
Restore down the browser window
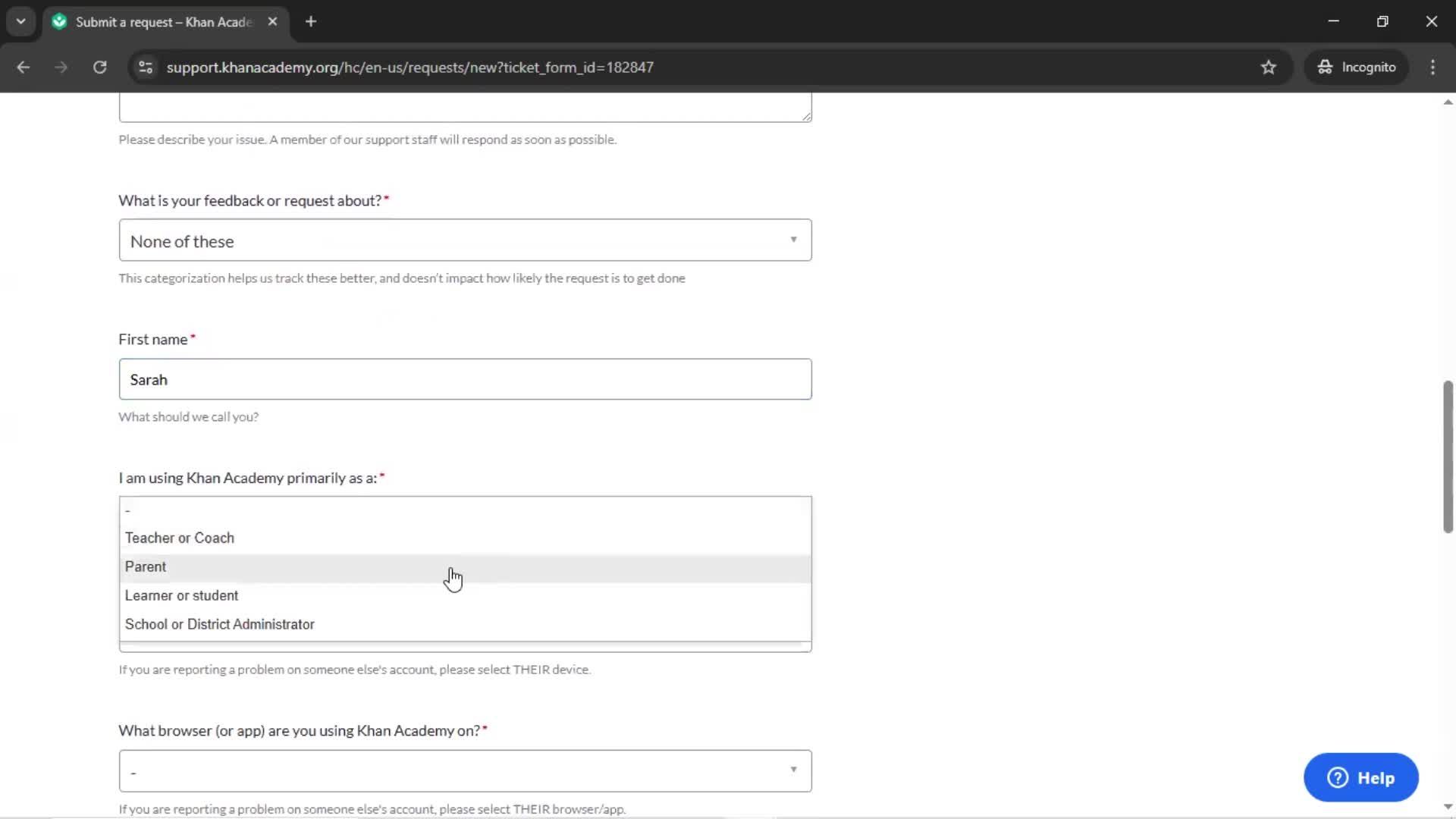1382,21
